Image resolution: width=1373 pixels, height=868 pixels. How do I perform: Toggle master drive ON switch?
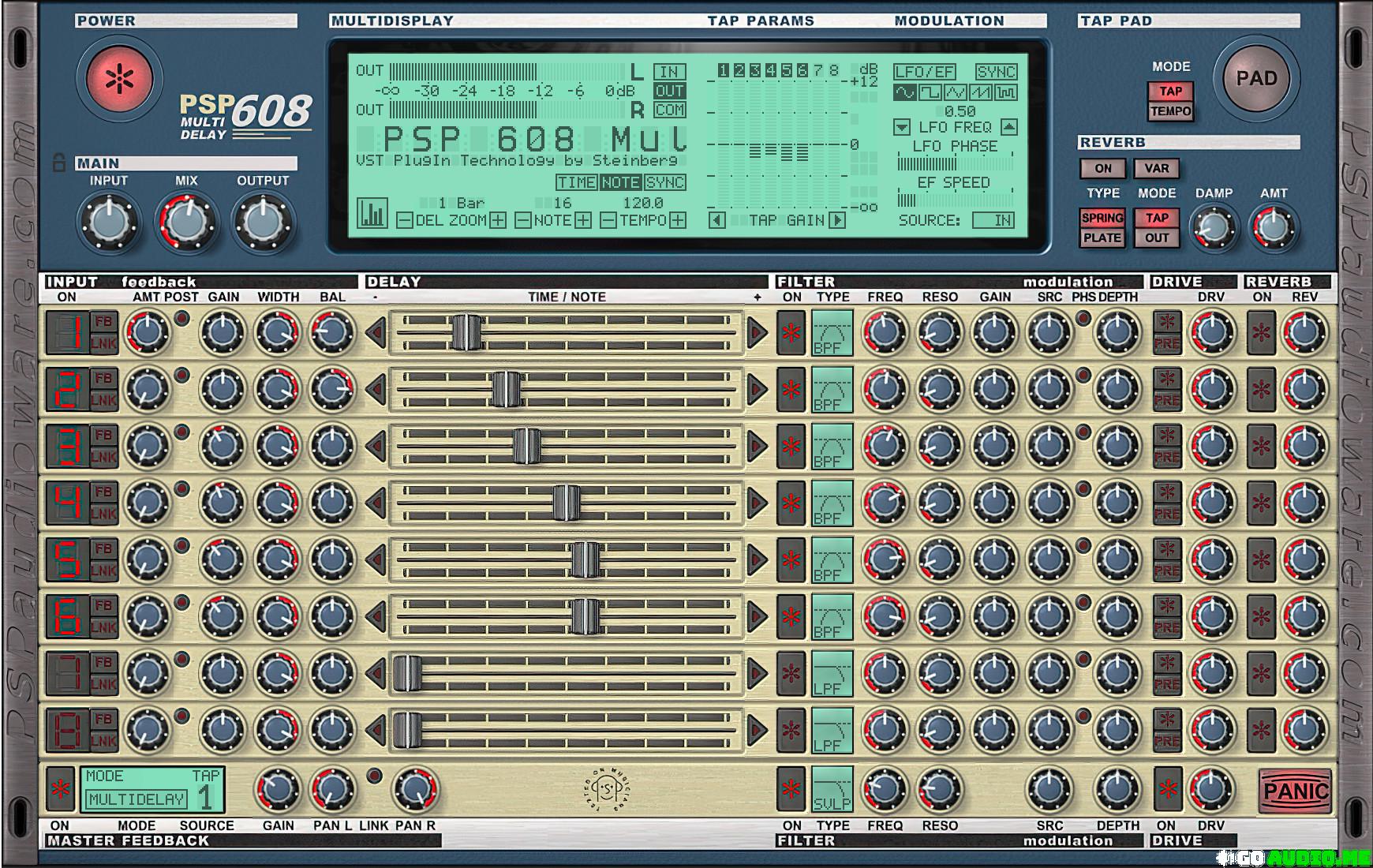click(1168, 789)
